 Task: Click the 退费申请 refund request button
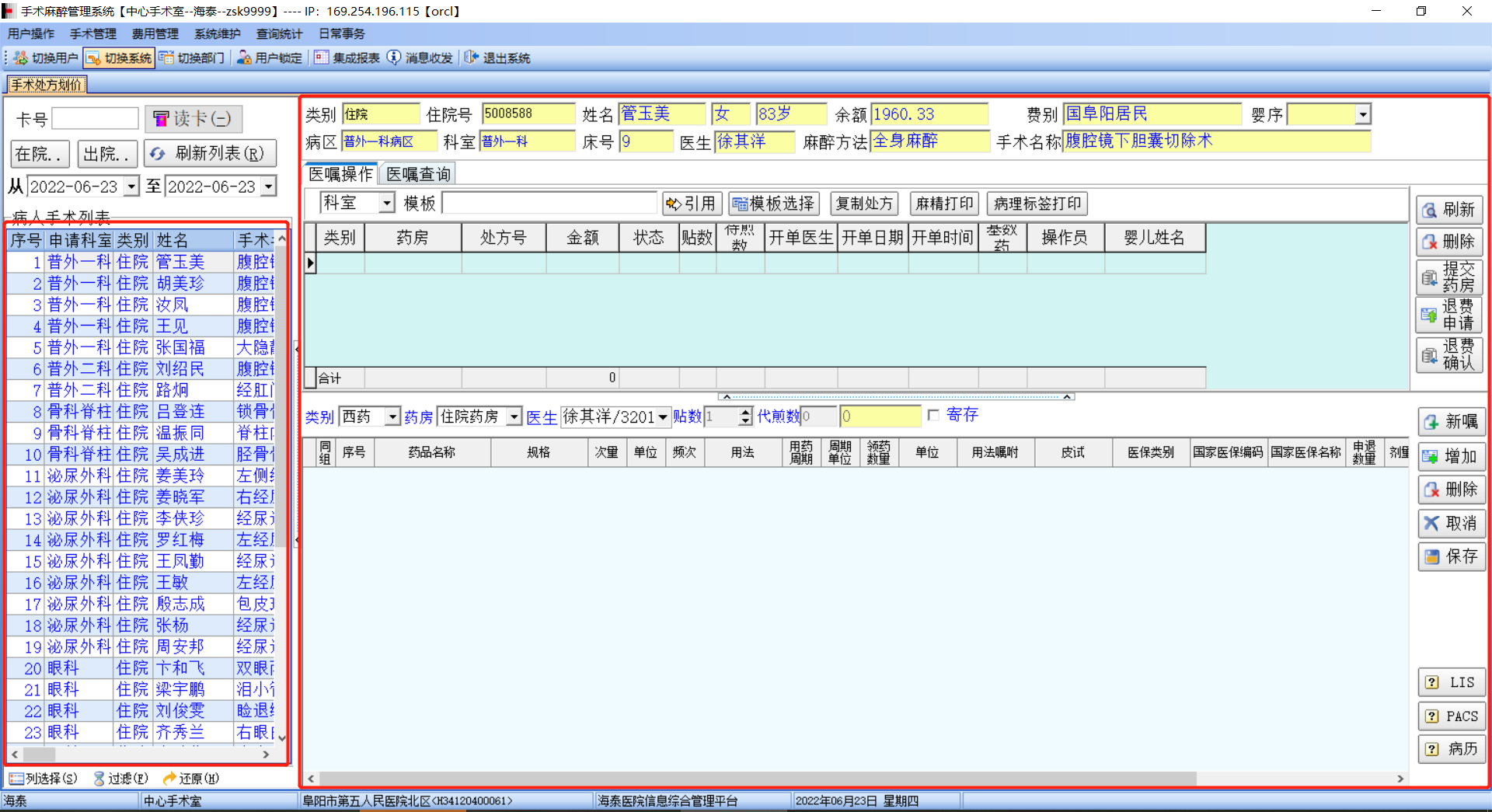click(x=1449, y=315)
